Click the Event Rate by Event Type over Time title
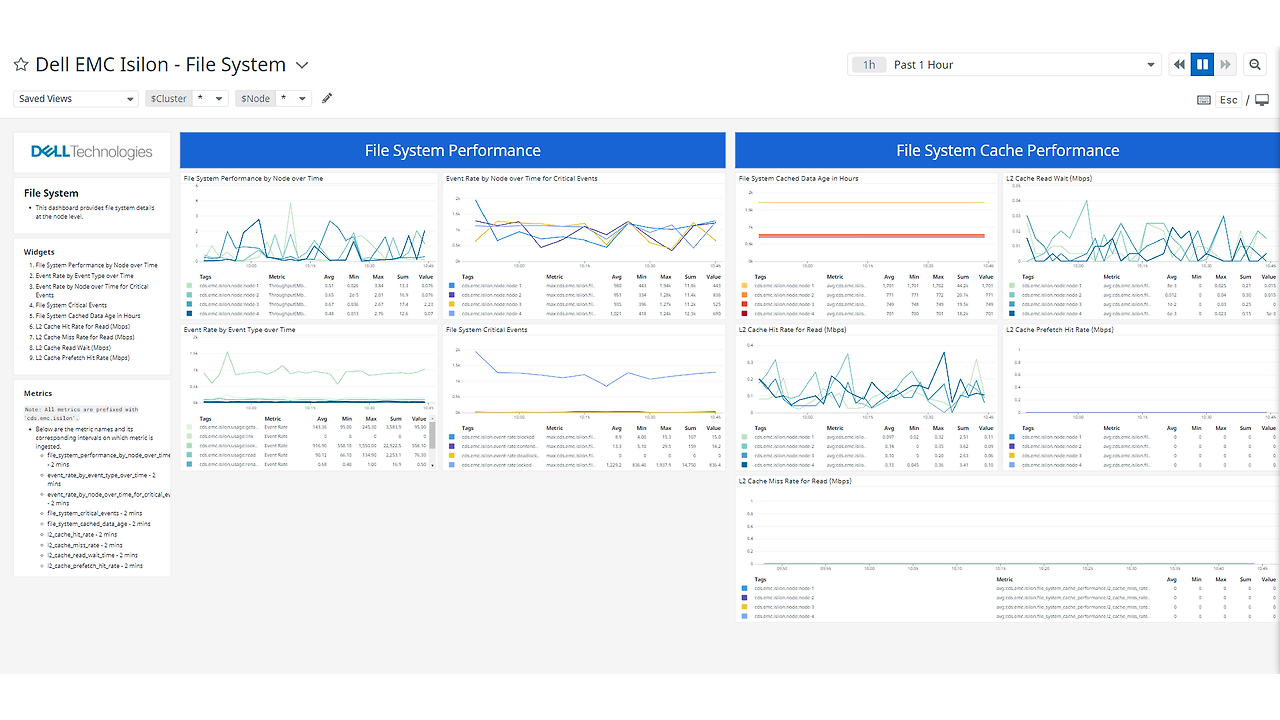 point(240,329)
